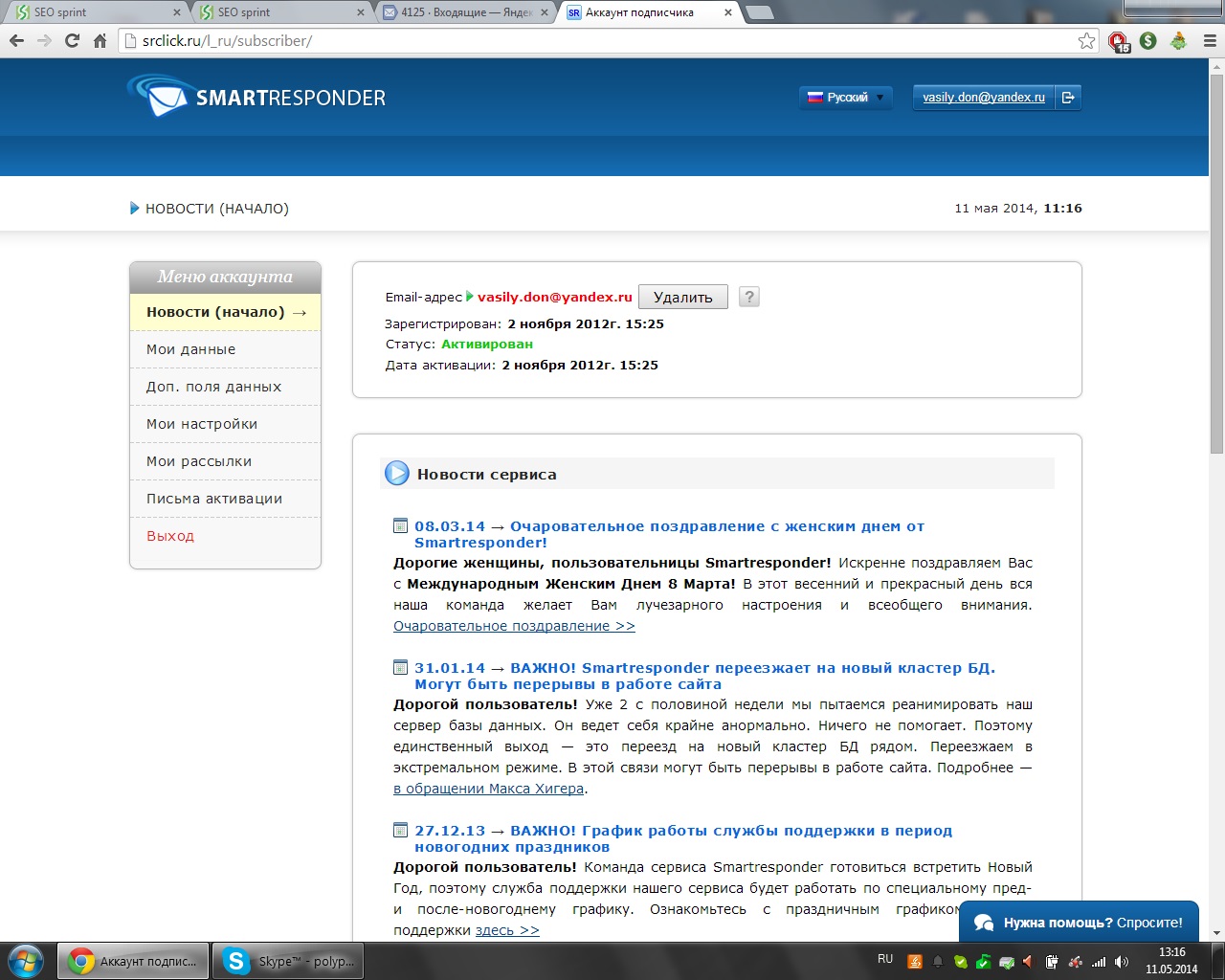The height and width of the screenshot is (980, 1225).
Task: Open Письма активации menu item
Action: tap(225, 499)
